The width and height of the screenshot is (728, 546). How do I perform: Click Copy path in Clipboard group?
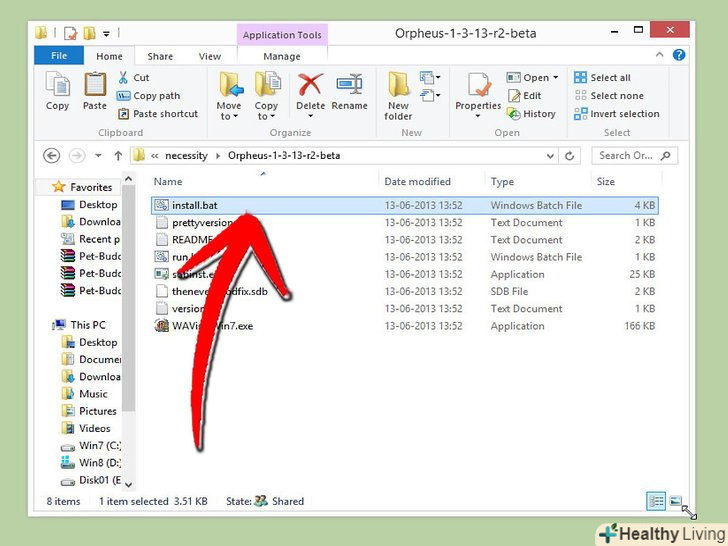coord(156,96)
